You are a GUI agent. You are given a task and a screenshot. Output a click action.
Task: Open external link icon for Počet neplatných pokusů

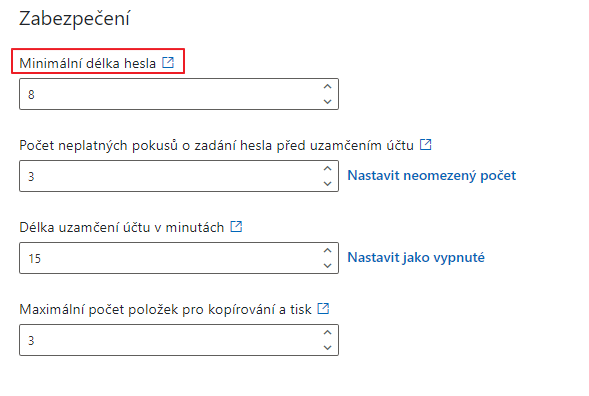pyautogui.click(x=426, y=144)
